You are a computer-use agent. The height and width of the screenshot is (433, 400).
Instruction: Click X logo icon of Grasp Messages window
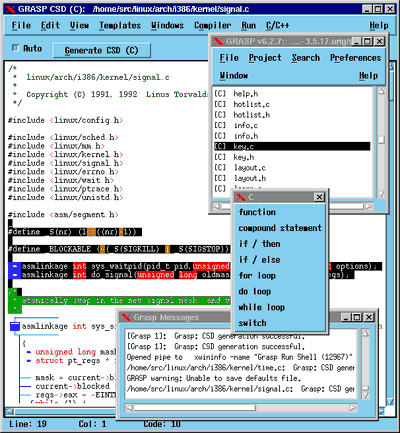coord(126,317)
